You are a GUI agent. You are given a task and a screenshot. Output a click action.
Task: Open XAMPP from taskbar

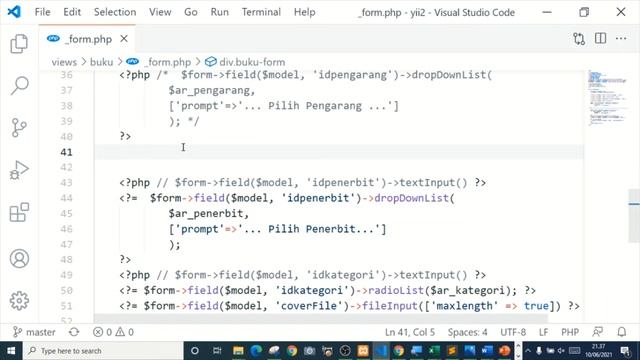click(363, 351)
